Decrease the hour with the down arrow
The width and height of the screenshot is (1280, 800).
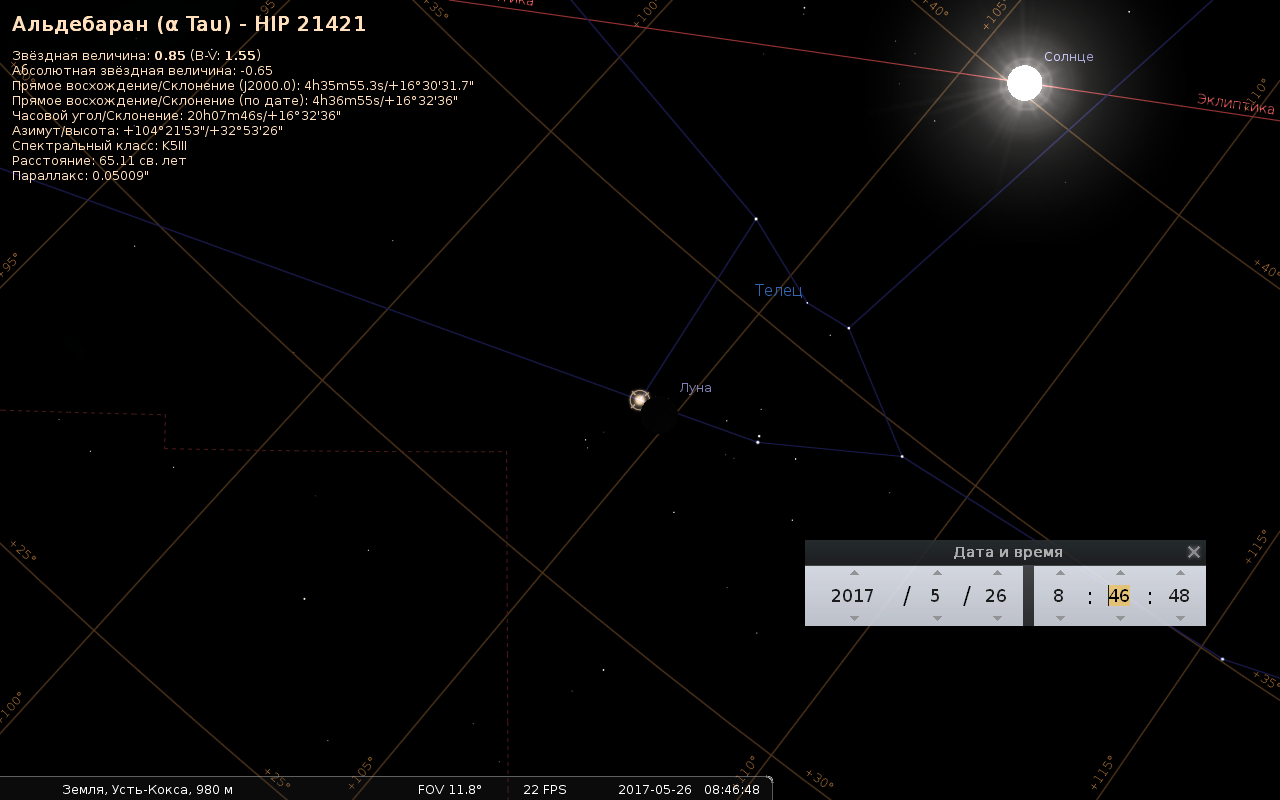[1060, 618]
